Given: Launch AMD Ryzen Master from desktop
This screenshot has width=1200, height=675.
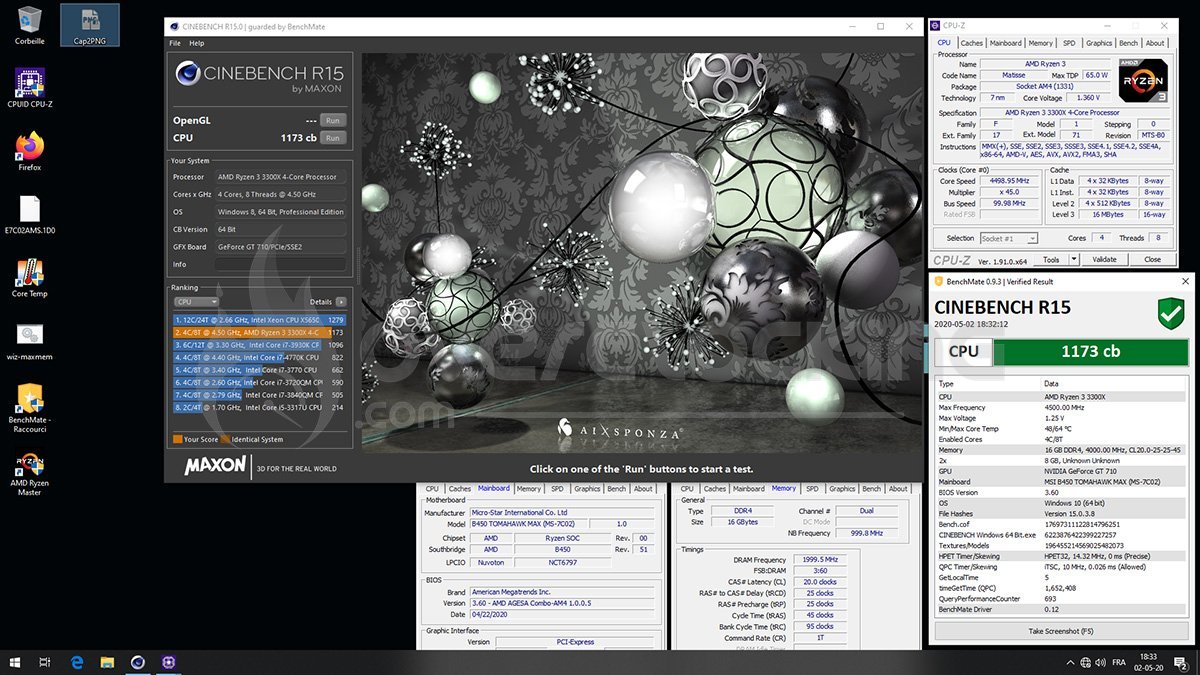Looking at the screenshot, I should click(x=30, y=474).
